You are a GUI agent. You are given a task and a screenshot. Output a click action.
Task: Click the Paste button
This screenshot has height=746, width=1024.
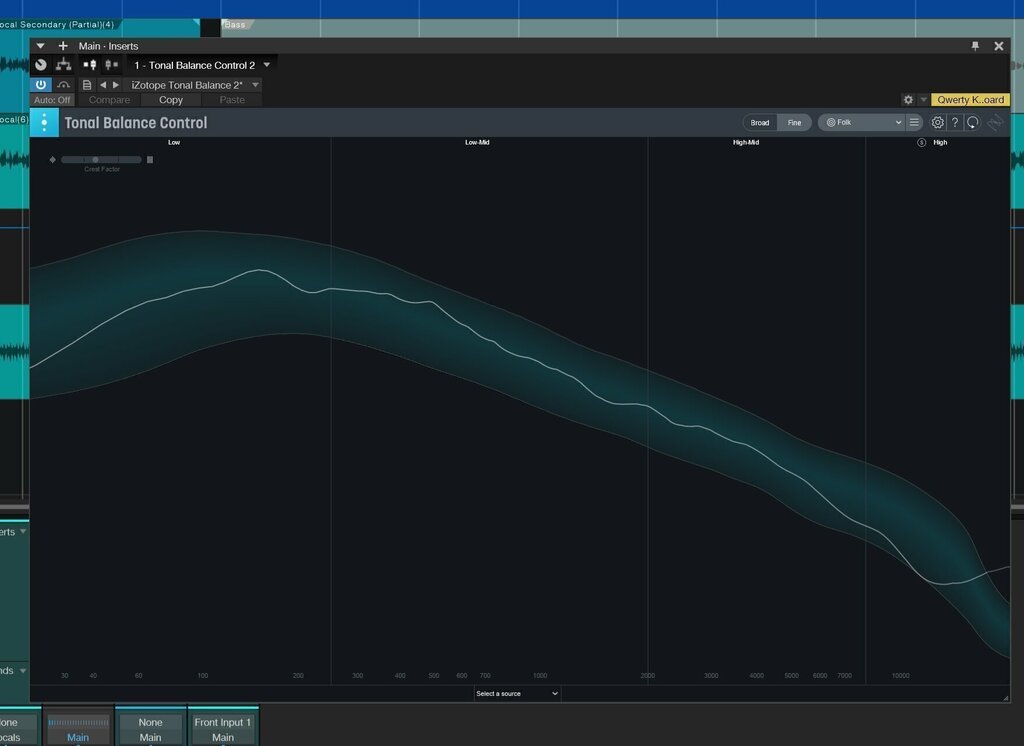click(232, 100)
